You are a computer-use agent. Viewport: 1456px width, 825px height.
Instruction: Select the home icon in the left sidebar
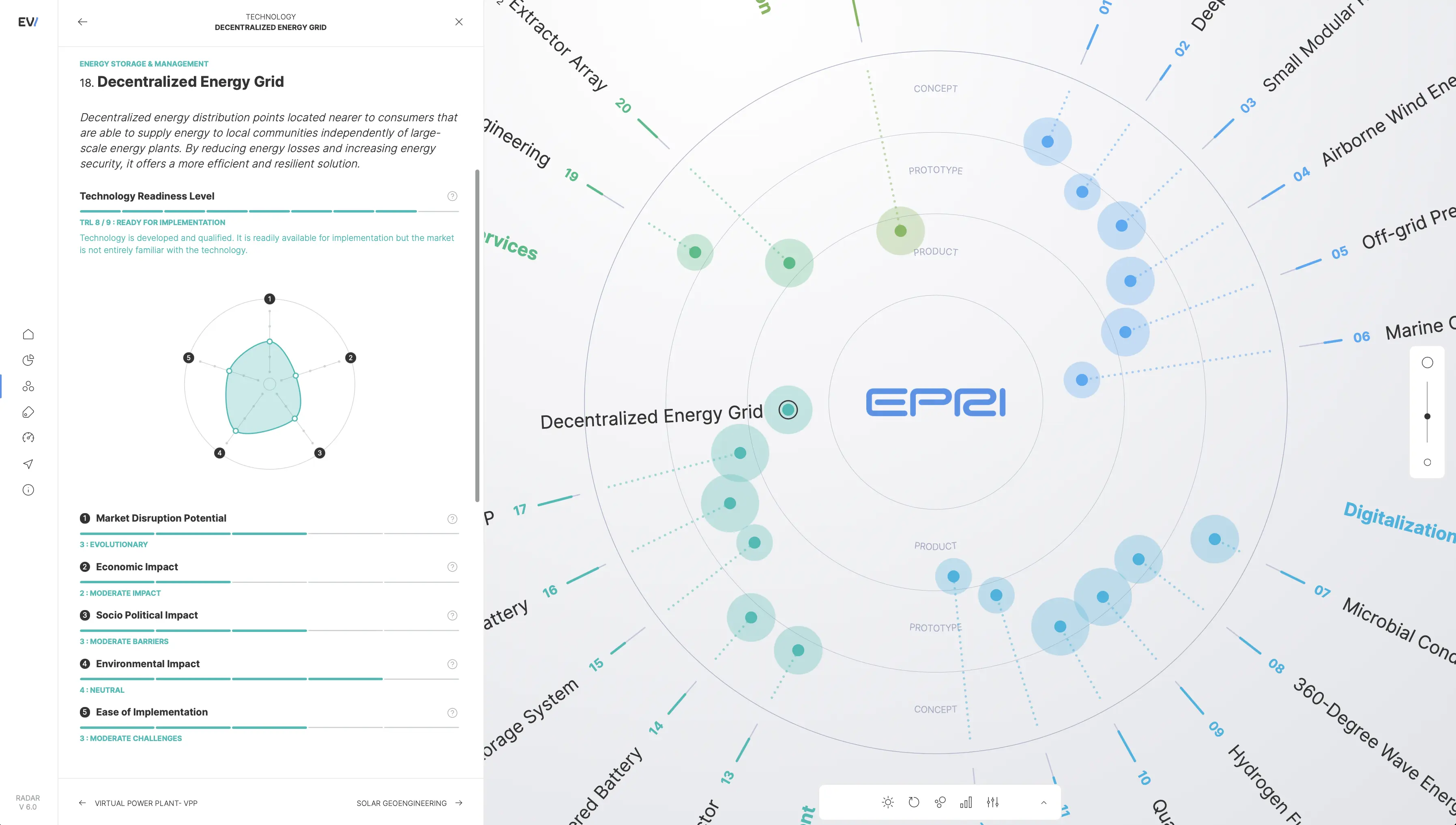(x=28, y=334)
